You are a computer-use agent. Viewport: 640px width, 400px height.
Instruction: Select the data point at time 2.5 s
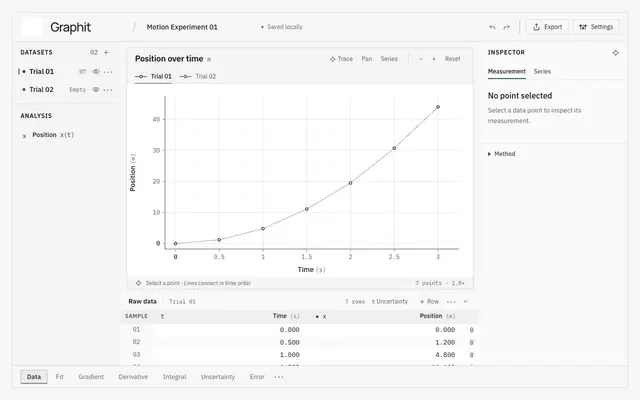tap(394, 148)
